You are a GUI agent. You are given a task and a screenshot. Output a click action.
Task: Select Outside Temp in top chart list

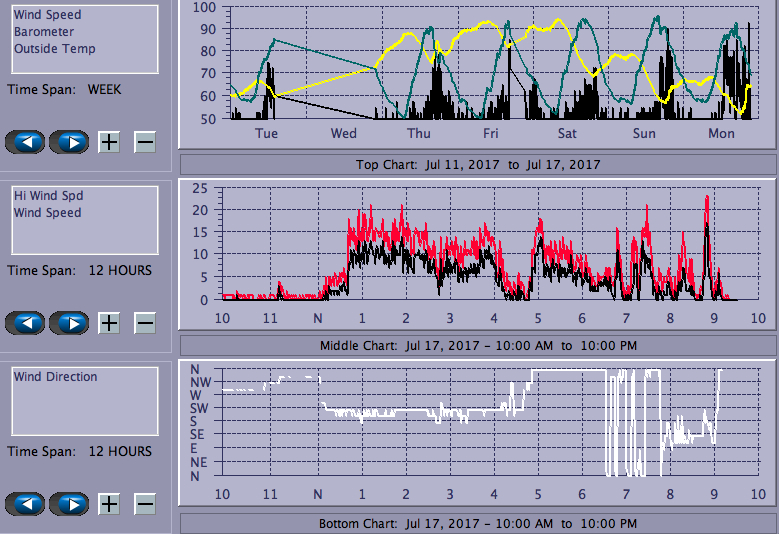coord(55,49)
